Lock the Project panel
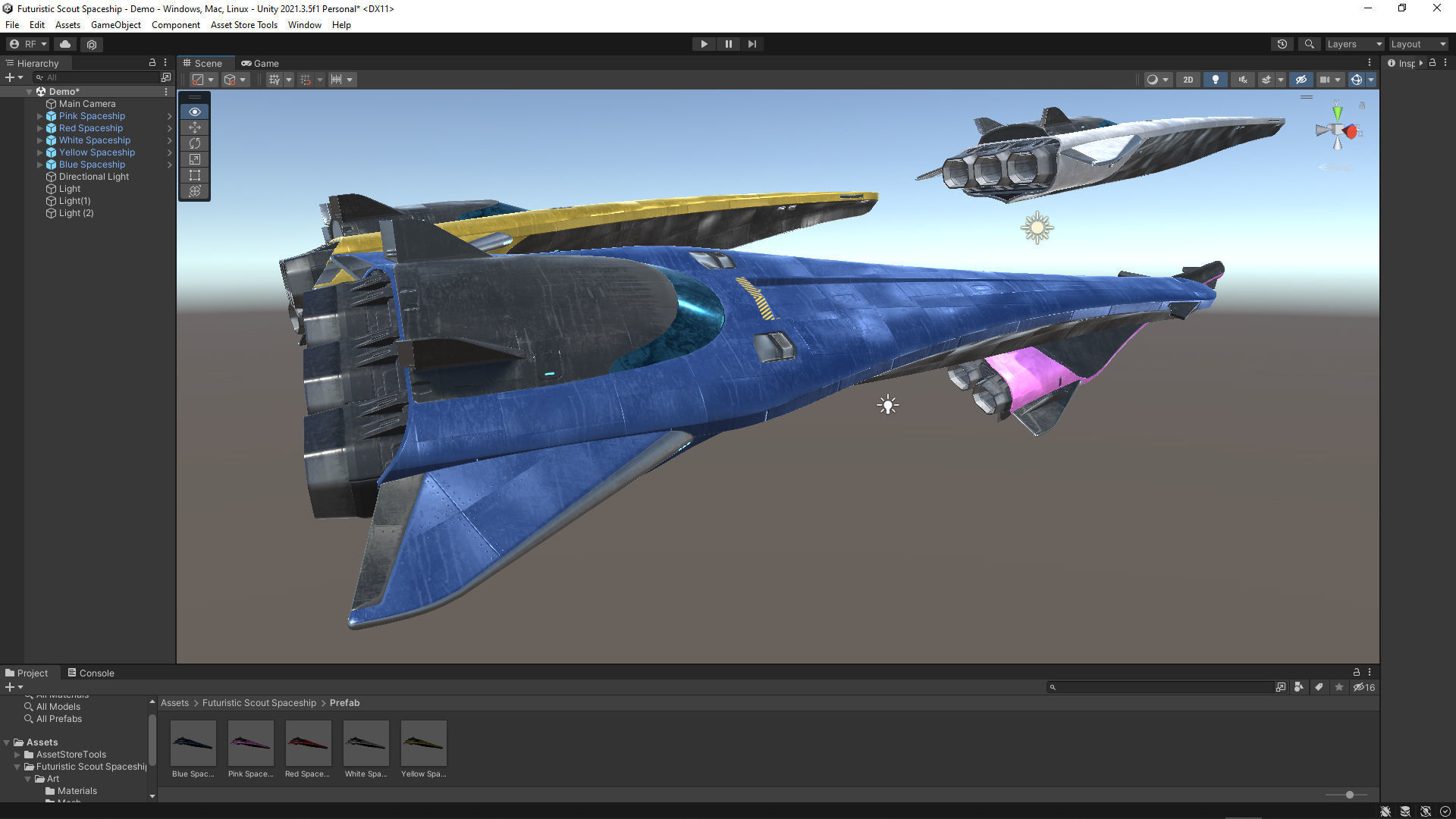 1357,673
